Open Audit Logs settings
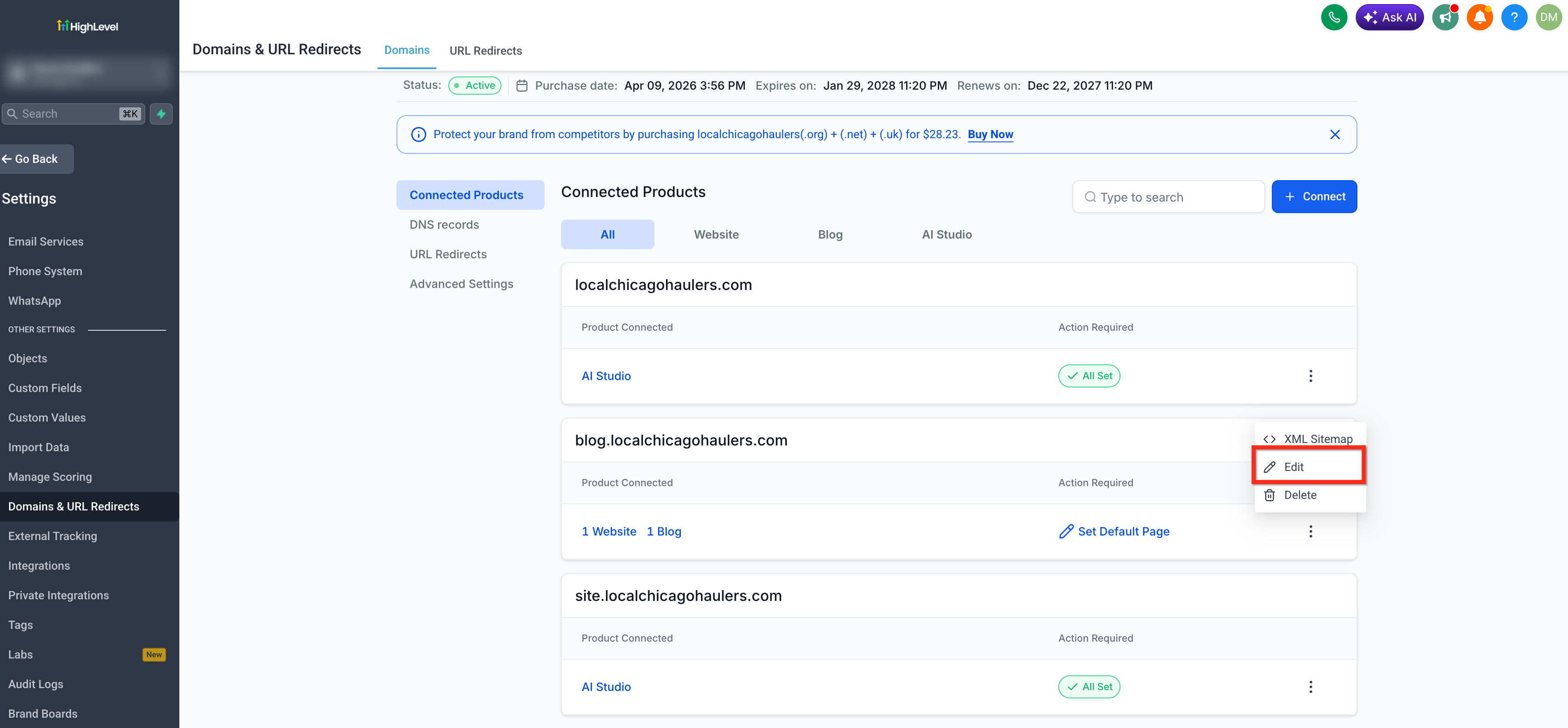The width and height of the screenshot is (1568, 728). click(36, 684)
